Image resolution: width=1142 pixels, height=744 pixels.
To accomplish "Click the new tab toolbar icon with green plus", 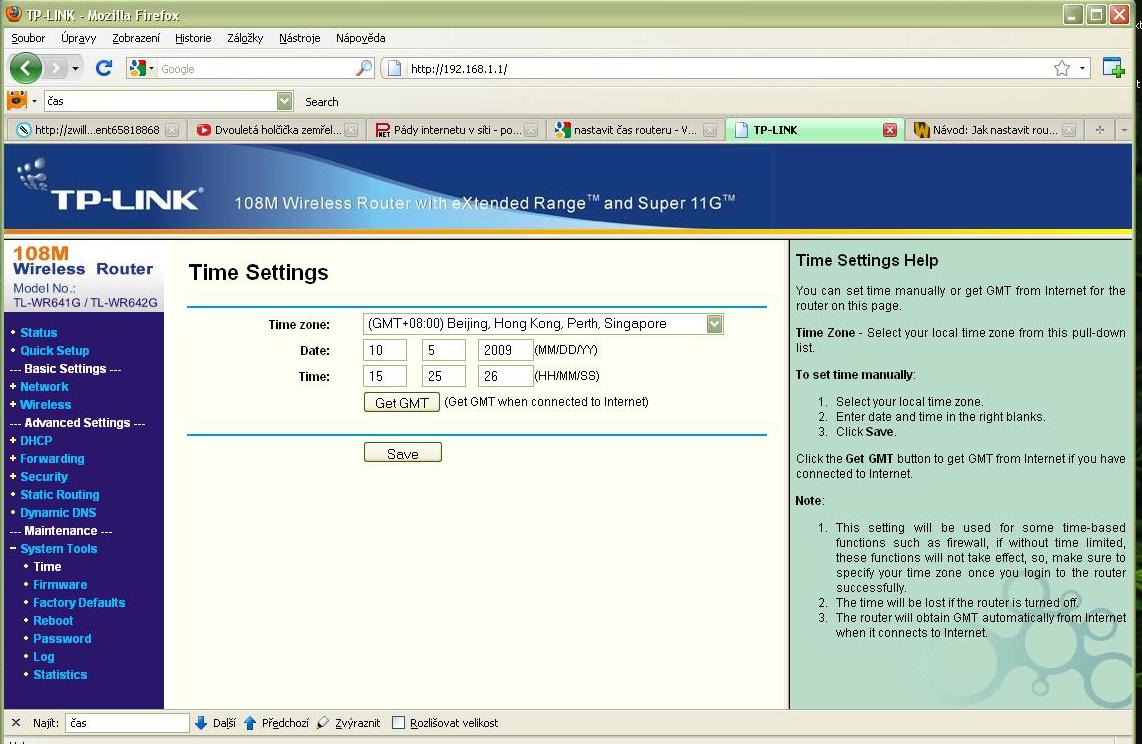I will [1114, 68].
